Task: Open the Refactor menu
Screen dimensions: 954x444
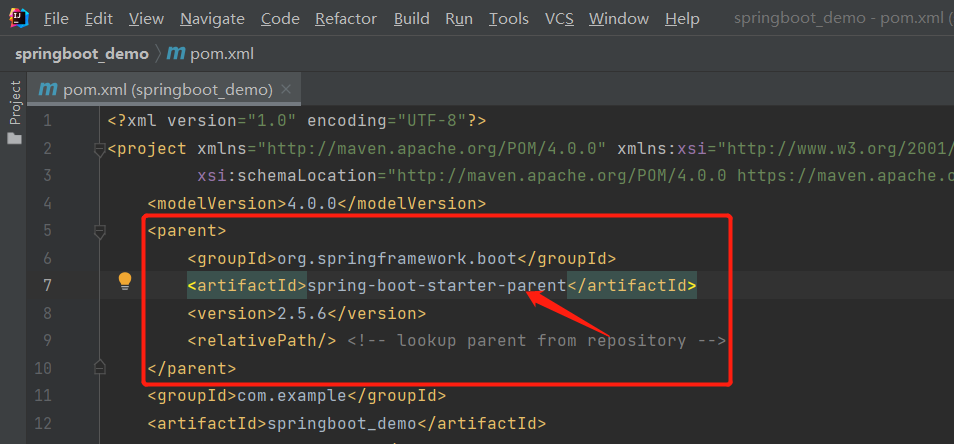Action: point(346,19)
